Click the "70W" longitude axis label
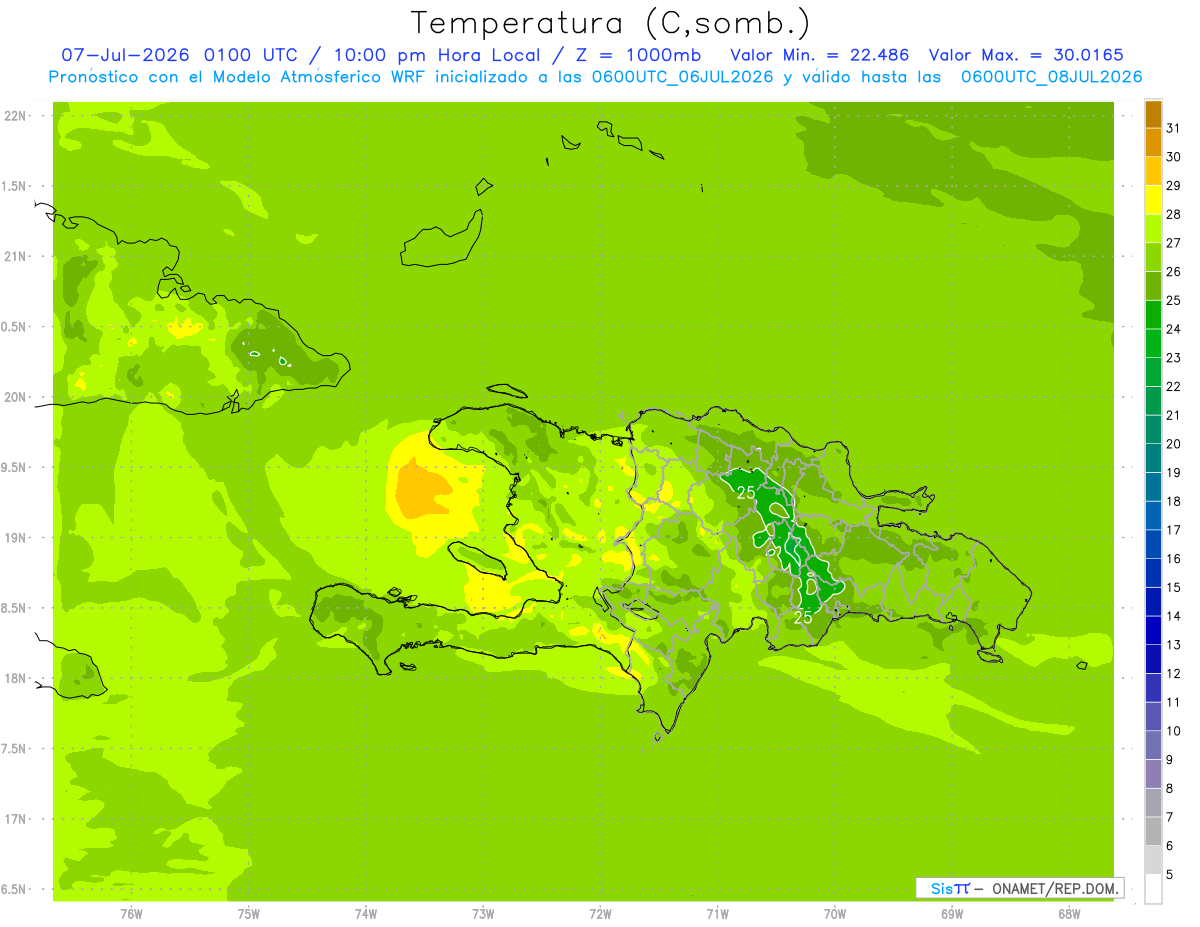This screenshot has height=927, width=1200. click(835, 914)
